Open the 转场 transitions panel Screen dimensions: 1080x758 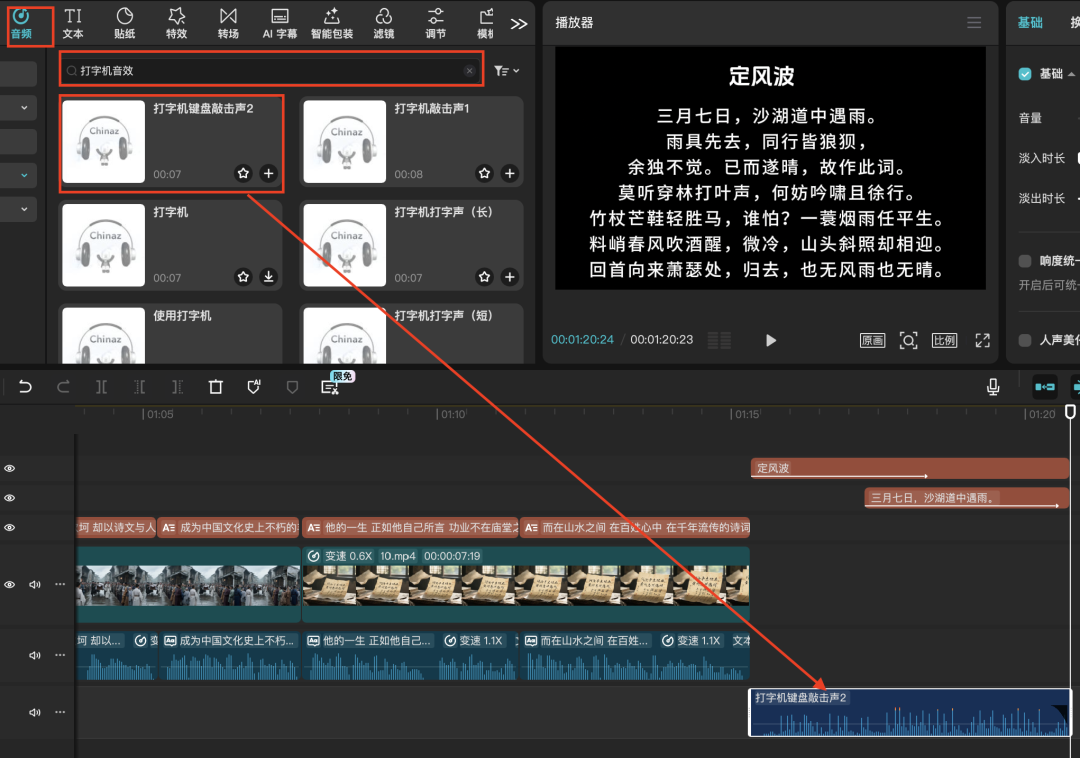(227, 22)
